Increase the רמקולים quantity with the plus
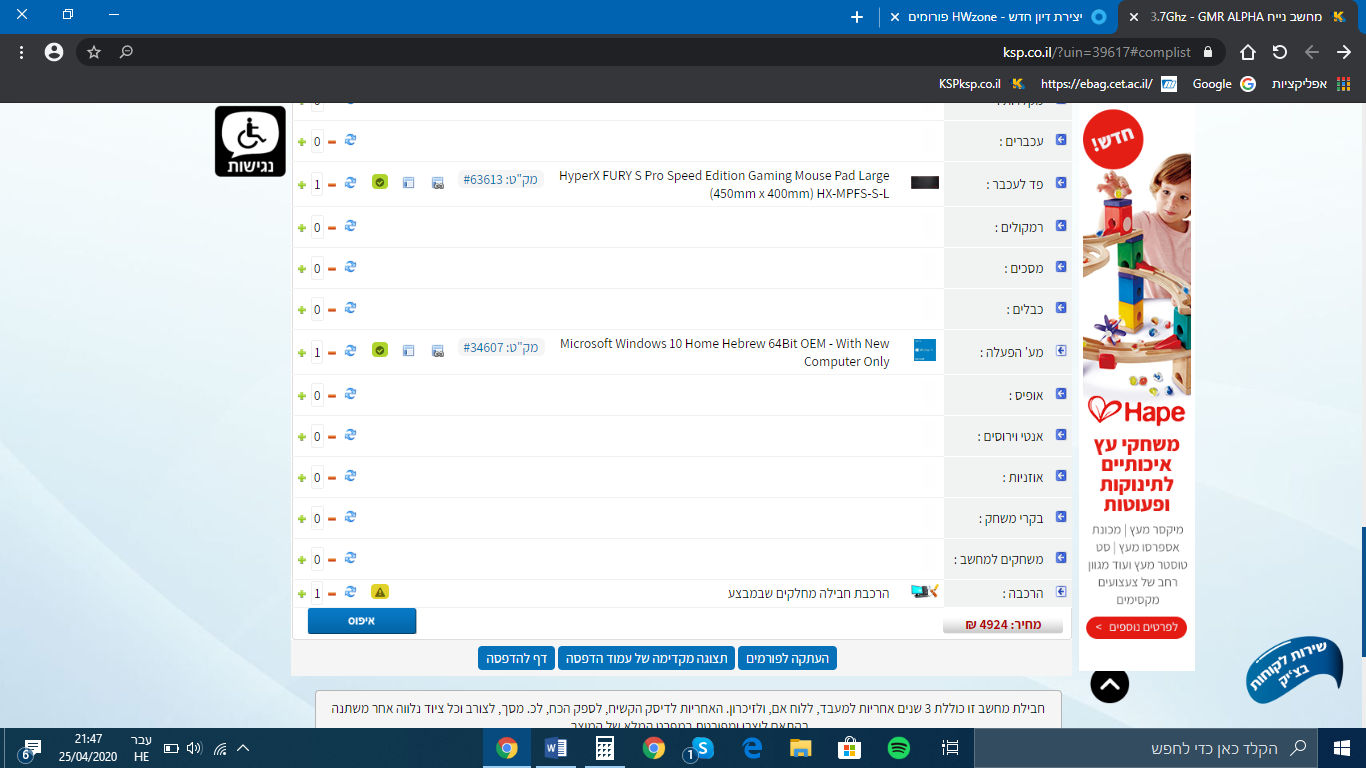1366x768 pixels. (x=302, y=228)
